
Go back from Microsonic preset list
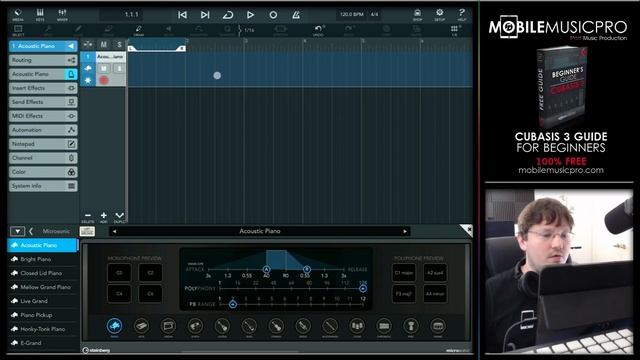(31, 231)
